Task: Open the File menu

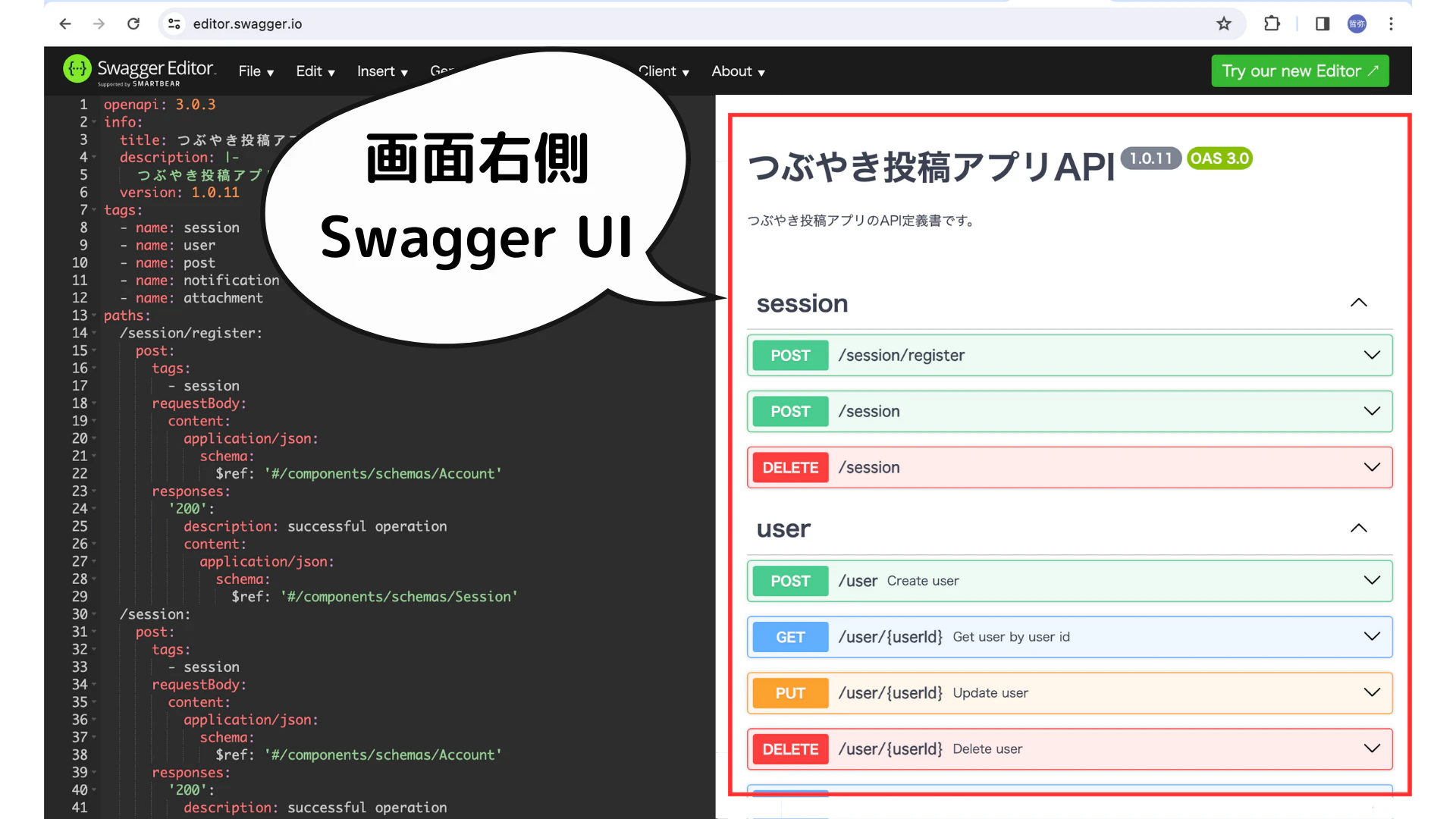Action: coord(256,71)
